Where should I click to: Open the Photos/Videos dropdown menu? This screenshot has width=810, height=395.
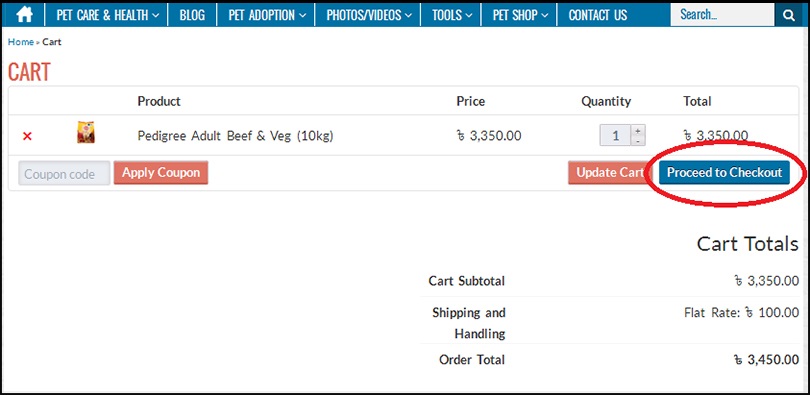[369, 15]
